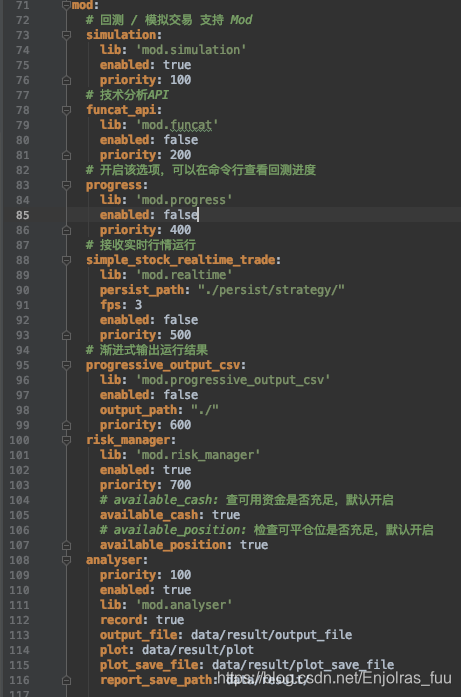Collapse the 'funcat_api:' section fold marker
The height and width of the screenshot is (697, 461).
(x=66, y=110)
